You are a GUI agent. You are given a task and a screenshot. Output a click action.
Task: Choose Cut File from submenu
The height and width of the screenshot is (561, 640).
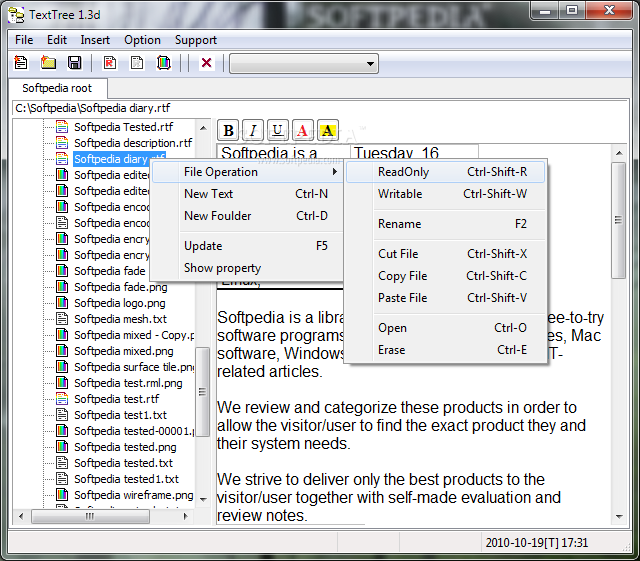[445, 254]
